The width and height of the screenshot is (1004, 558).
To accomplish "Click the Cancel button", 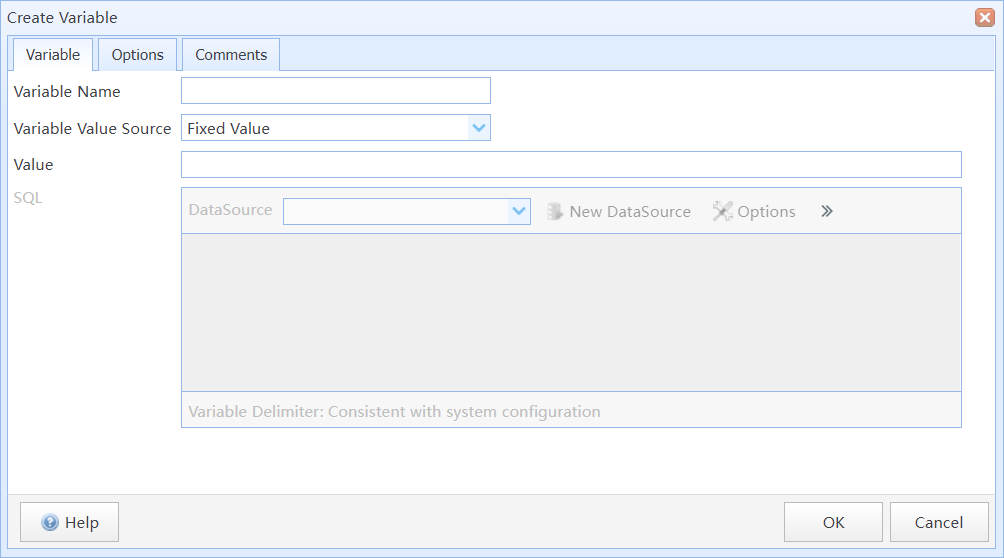I will (x=939, y=522).
